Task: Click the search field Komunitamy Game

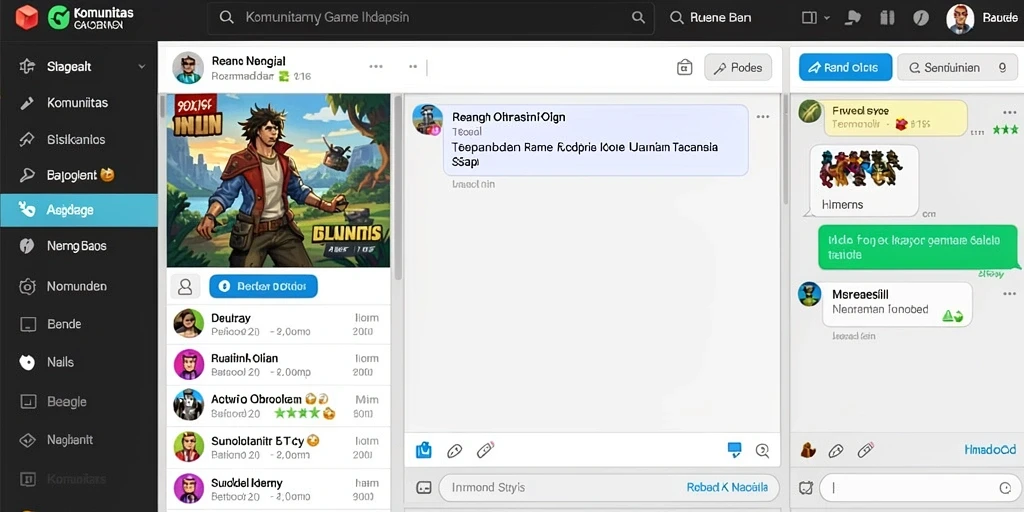Action: (430, 18)
